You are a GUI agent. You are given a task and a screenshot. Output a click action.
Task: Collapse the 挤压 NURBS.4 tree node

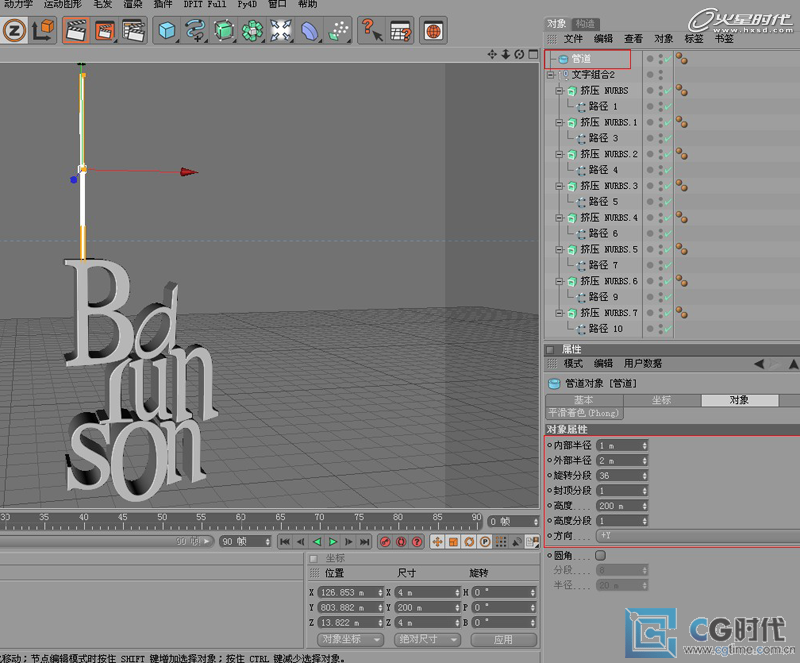pos(559,218)
